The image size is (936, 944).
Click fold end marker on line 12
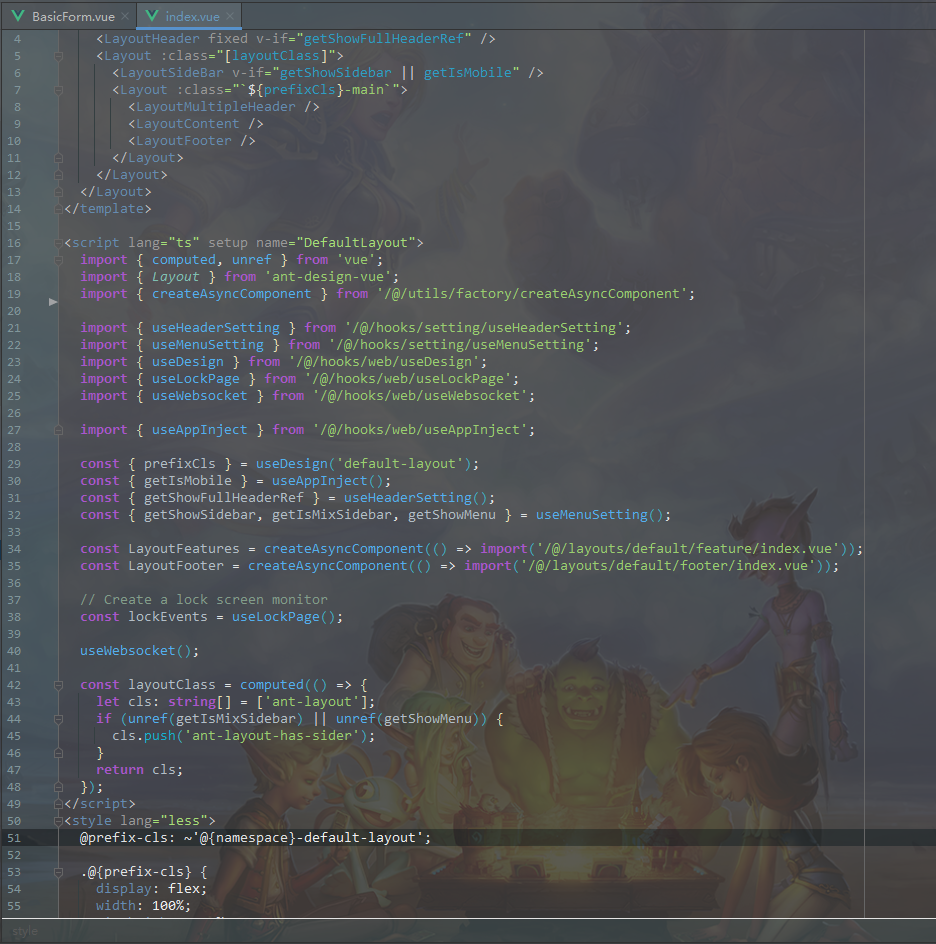58,175
